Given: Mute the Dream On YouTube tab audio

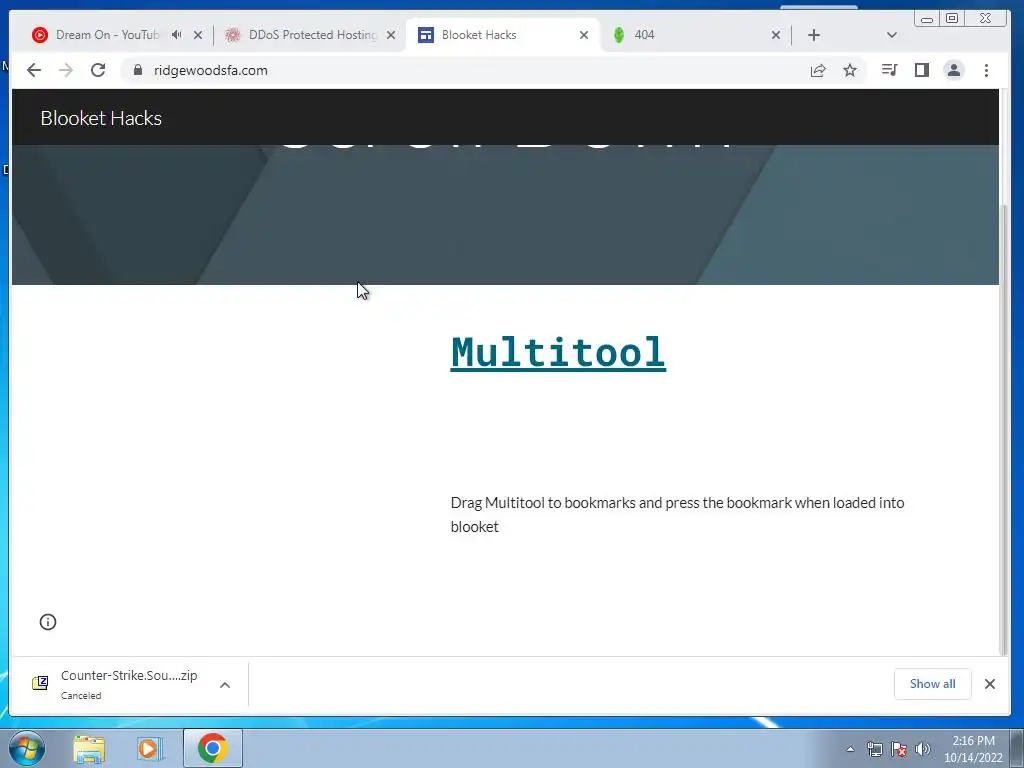Looking at the screenshot, I should coord(176,35).
